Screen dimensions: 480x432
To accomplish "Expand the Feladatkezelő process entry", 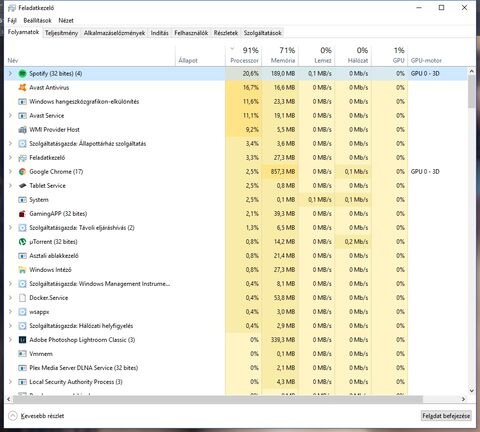I will point(10,157).
